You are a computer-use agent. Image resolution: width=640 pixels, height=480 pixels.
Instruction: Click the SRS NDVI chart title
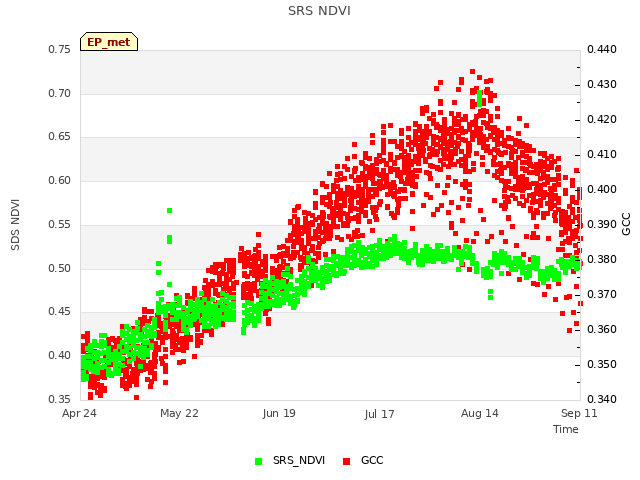pyautogui.click(x=319, y=11)
